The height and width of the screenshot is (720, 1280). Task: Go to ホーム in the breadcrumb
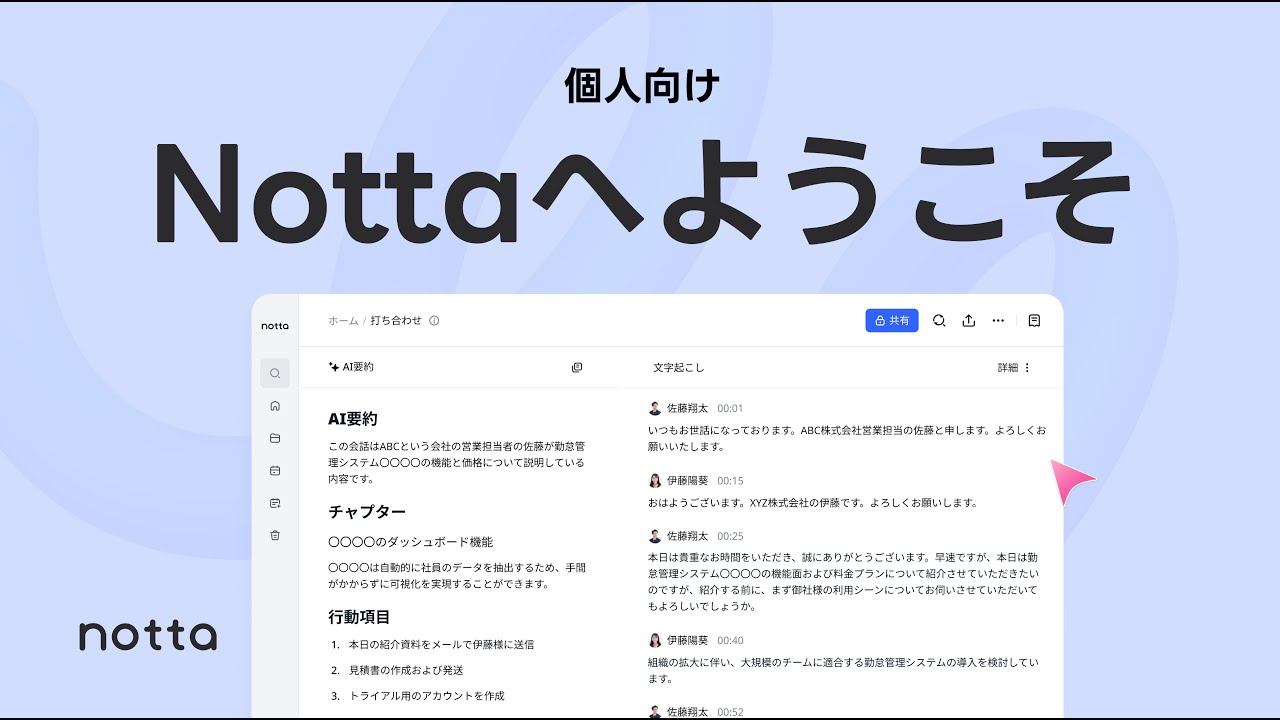tap(343, 321)
